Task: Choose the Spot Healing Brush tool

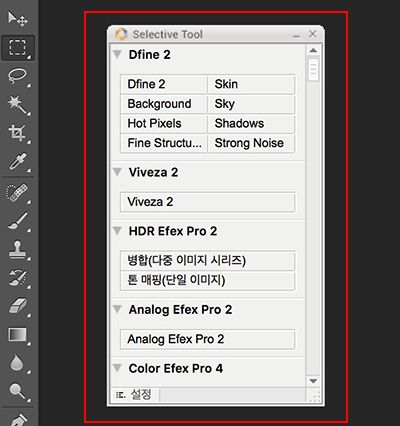Action: (x=17, y=193)
